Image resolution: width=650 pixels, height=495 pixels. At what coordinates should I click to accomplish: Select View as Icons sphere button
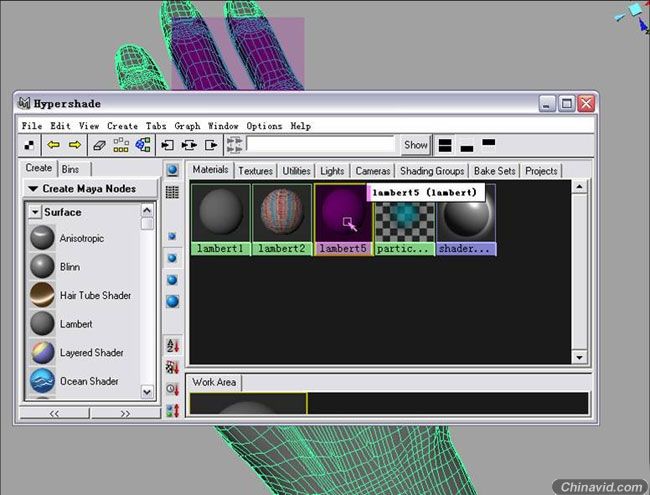[172, 170]
